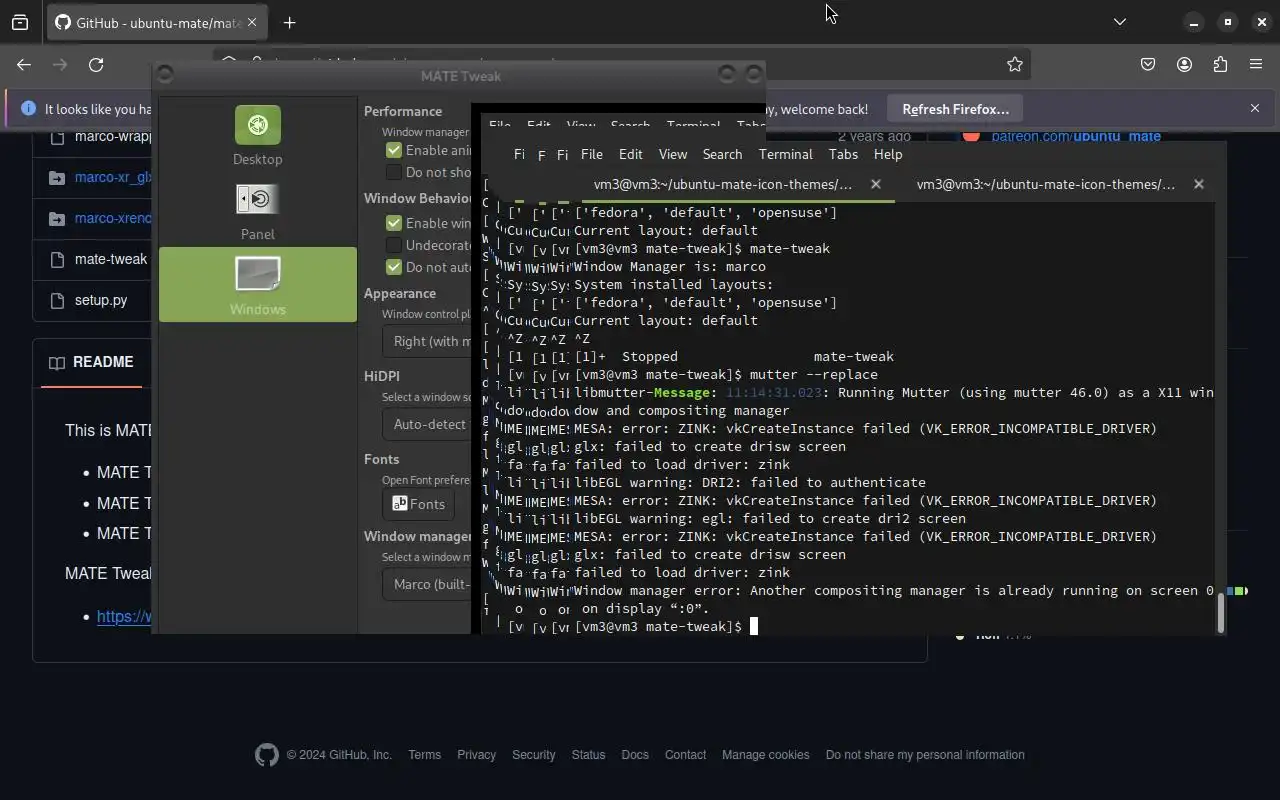Dismiss the Firefox notification bar
1280x800 pixels.
point(1255,108)
